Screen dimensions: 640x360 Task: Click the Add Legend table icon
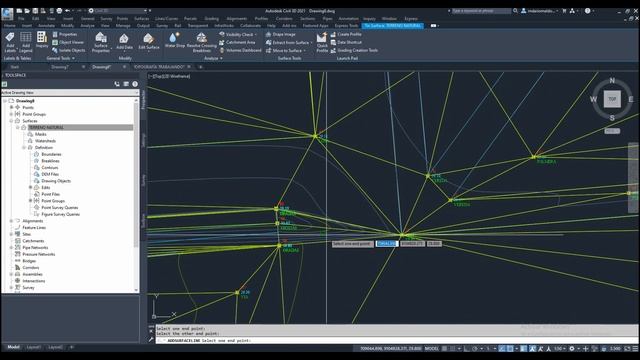click(26, 42)
